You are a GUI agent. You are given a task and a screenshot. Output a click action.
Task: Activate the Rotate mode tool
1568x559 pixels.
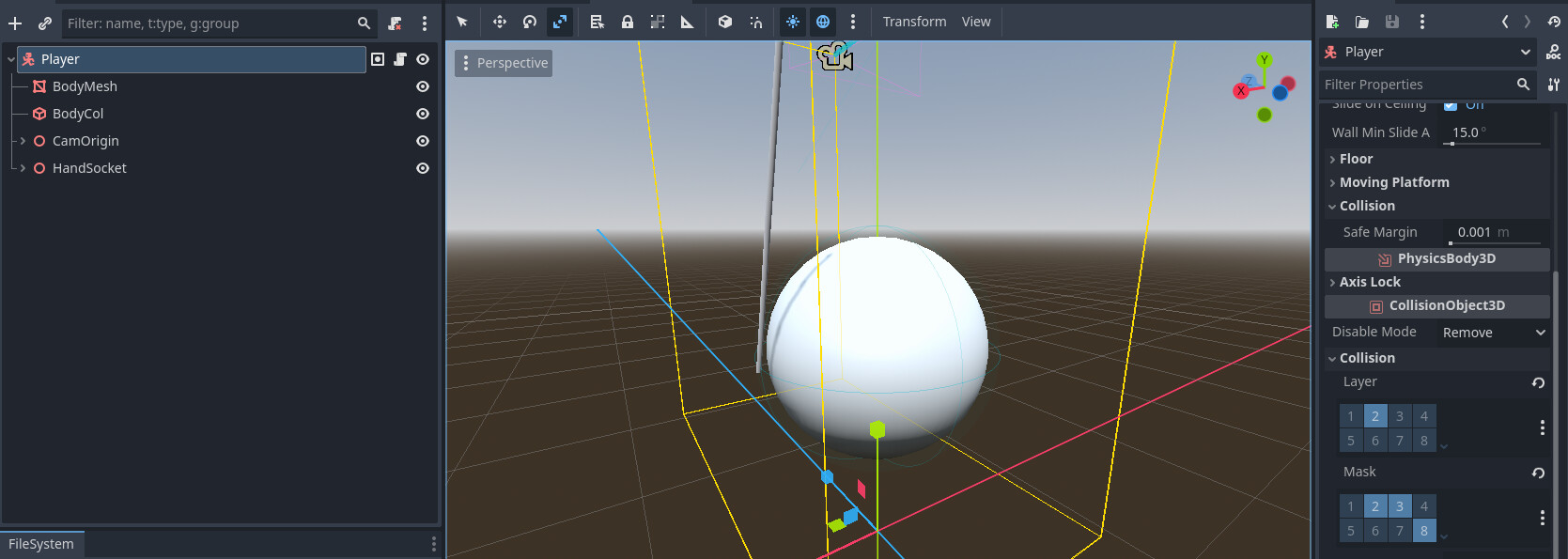[530, 22]
